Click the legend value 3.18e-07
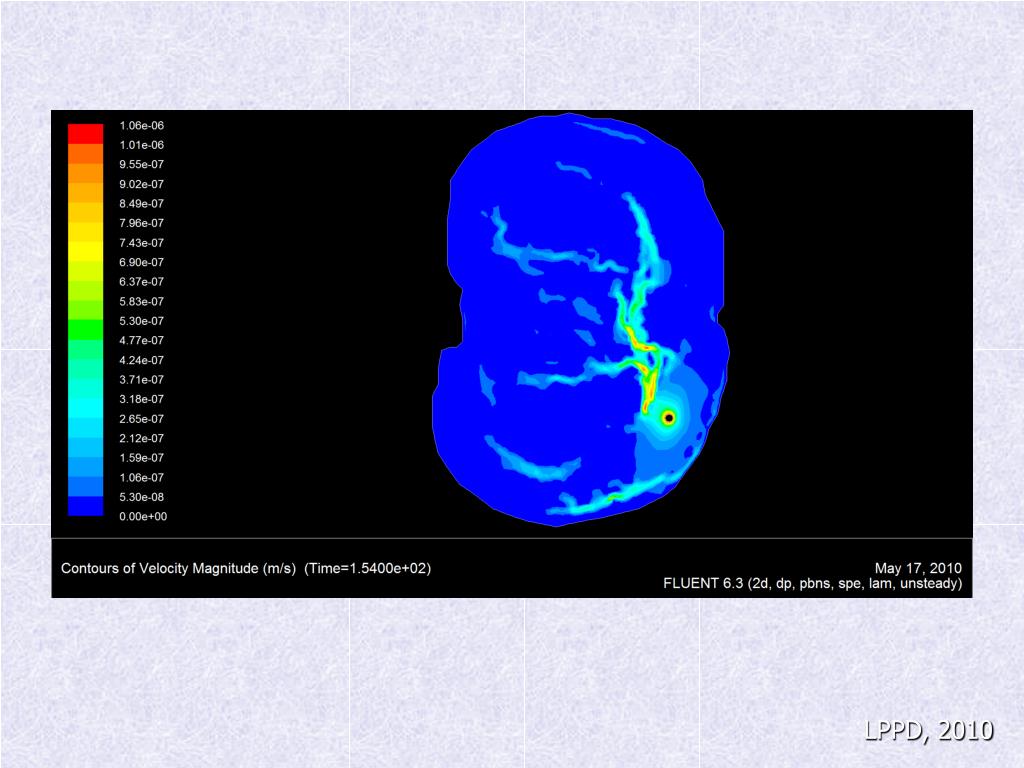This screenshot has height=768, width=1024. pos(141,399)
